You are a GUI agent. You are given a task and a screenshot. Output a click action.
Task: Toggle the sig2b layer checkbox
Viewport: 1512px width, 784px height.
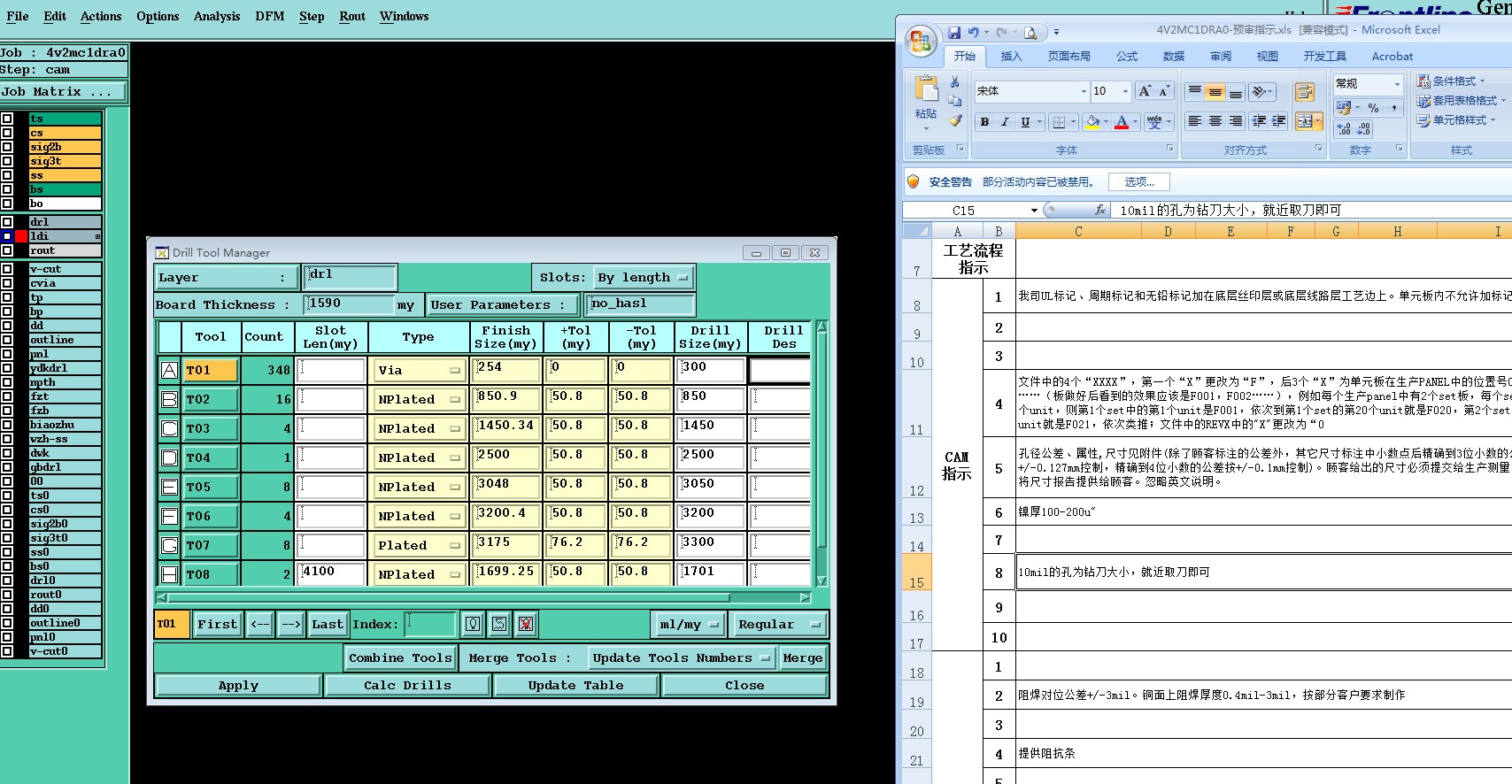7,147
